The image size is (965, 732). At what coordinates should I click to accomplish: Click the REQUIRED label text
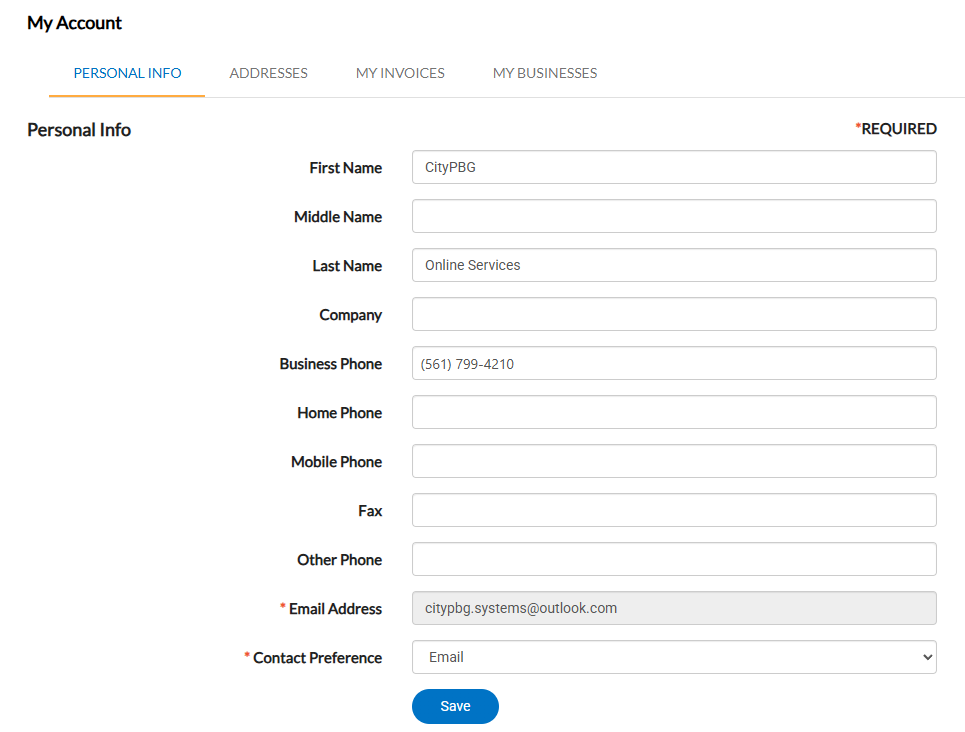pos(896,128)
